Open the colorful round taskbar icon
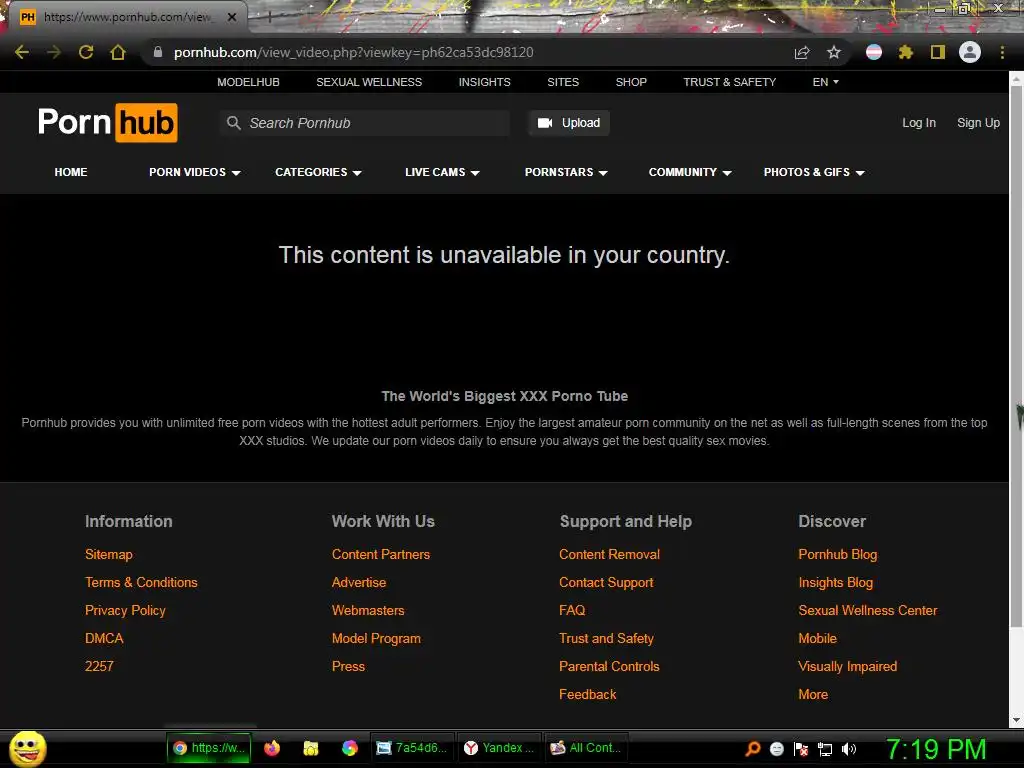1024x768 pixels. point(350,748)
